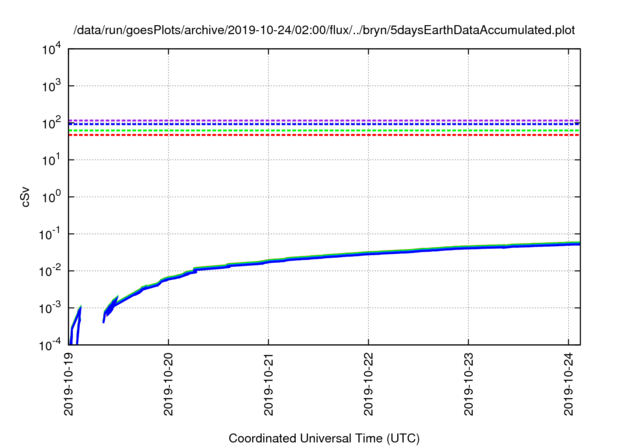Click the 2019-10-20 date label
This screenshot has height=448, width=640.
[169, 384]
